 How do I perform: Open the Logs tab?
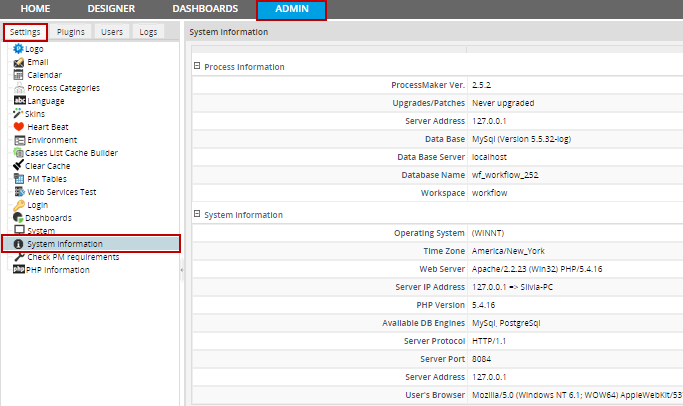click(x=148, y=32)
